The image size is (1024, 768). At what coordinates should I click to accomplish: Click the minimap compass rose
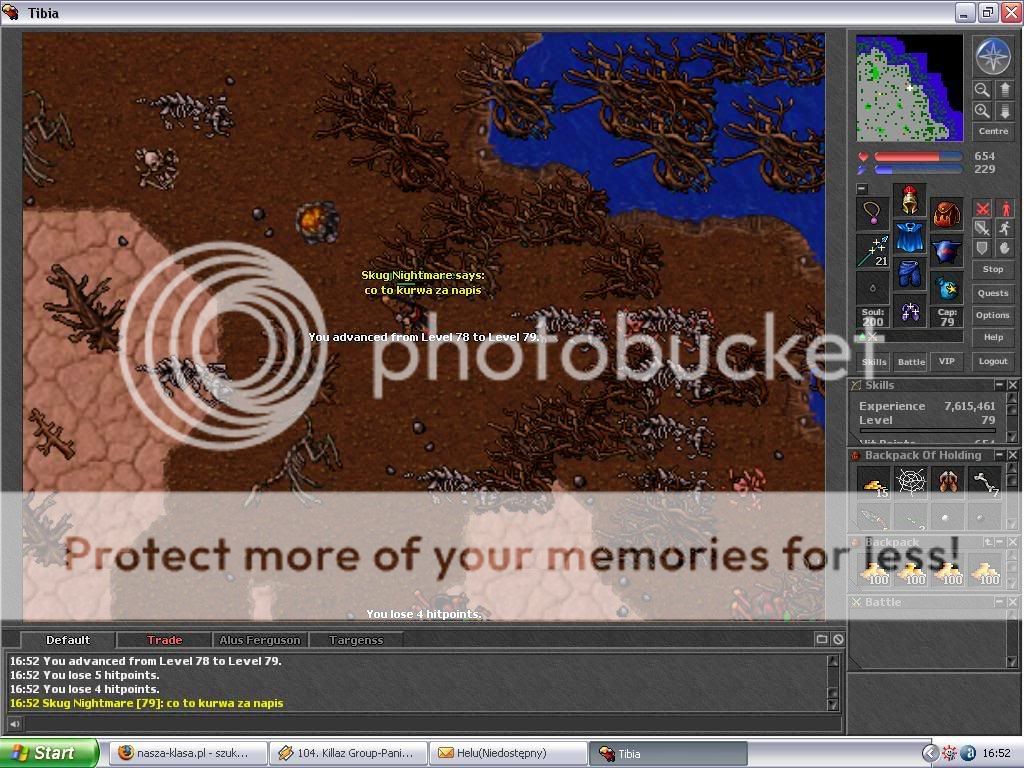pyautogui.click(x=993, y=57)
